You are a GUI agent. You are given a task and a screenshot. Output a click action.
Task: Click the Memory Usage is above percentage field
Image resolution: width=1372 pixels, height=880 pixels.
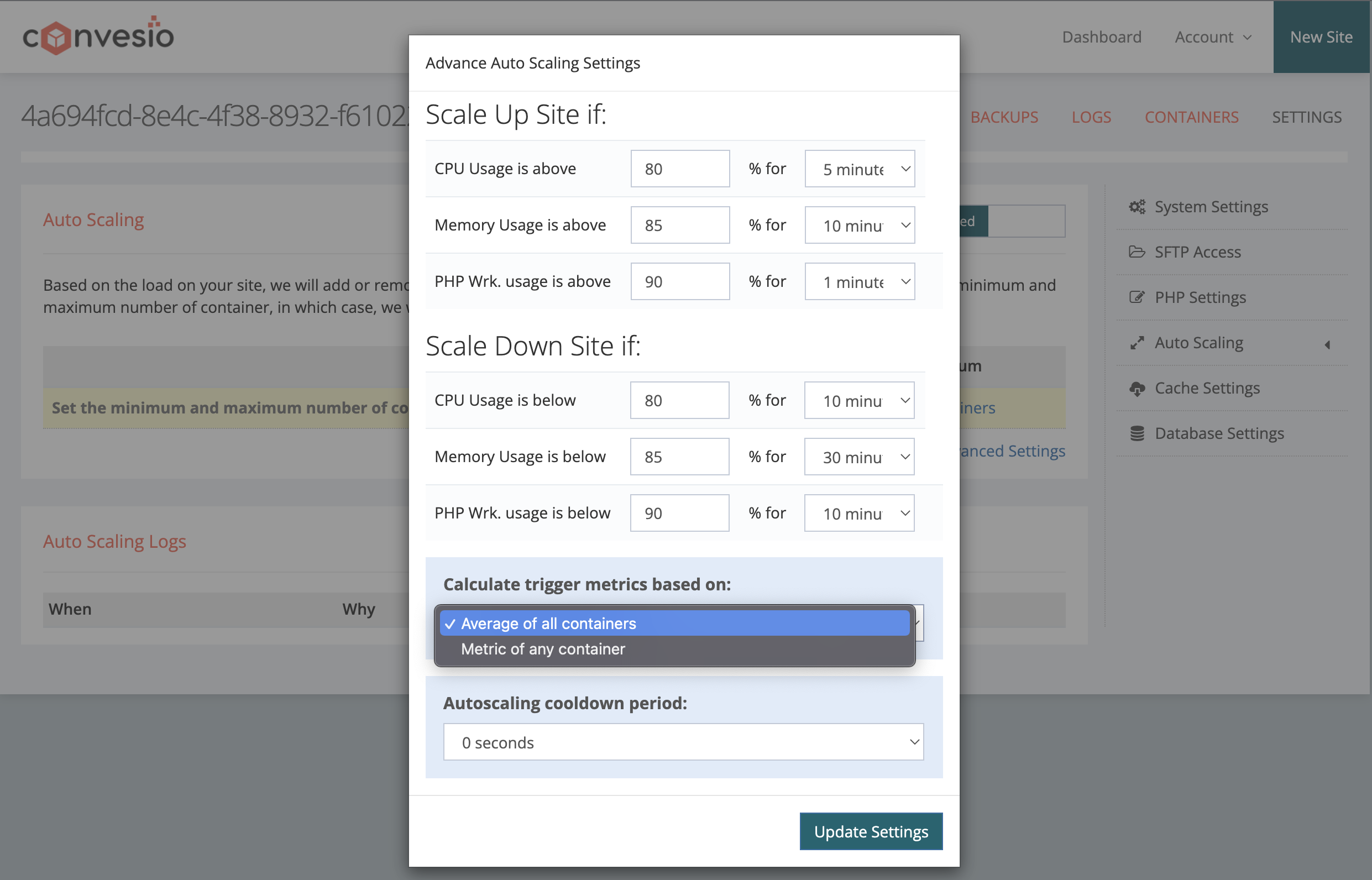point(679,225)
